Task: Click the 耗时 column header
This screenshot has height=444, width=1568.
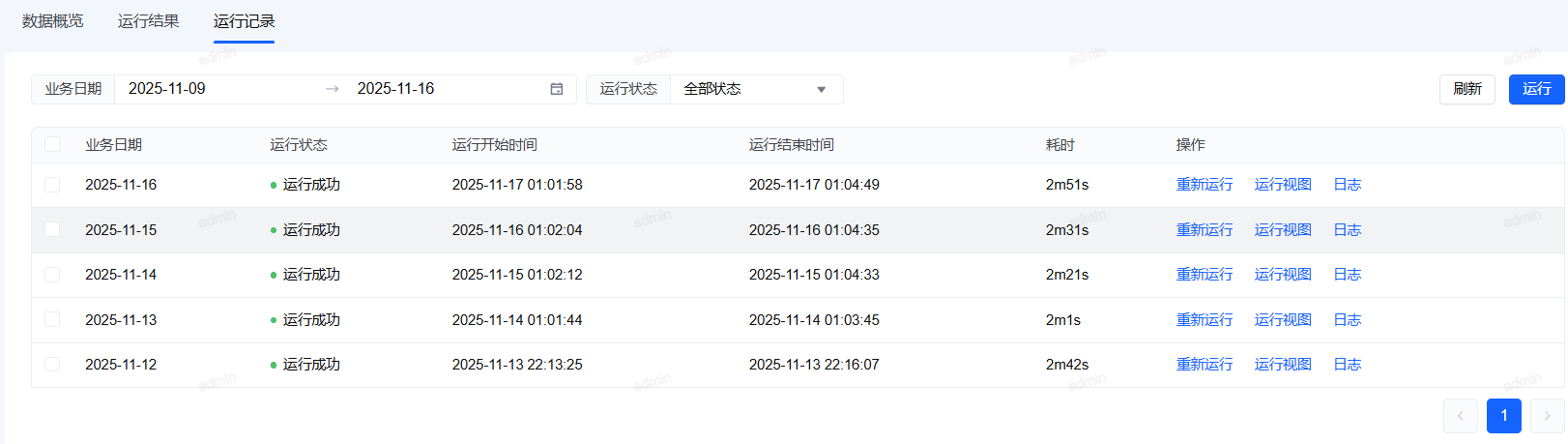Action: point(1060,145)
